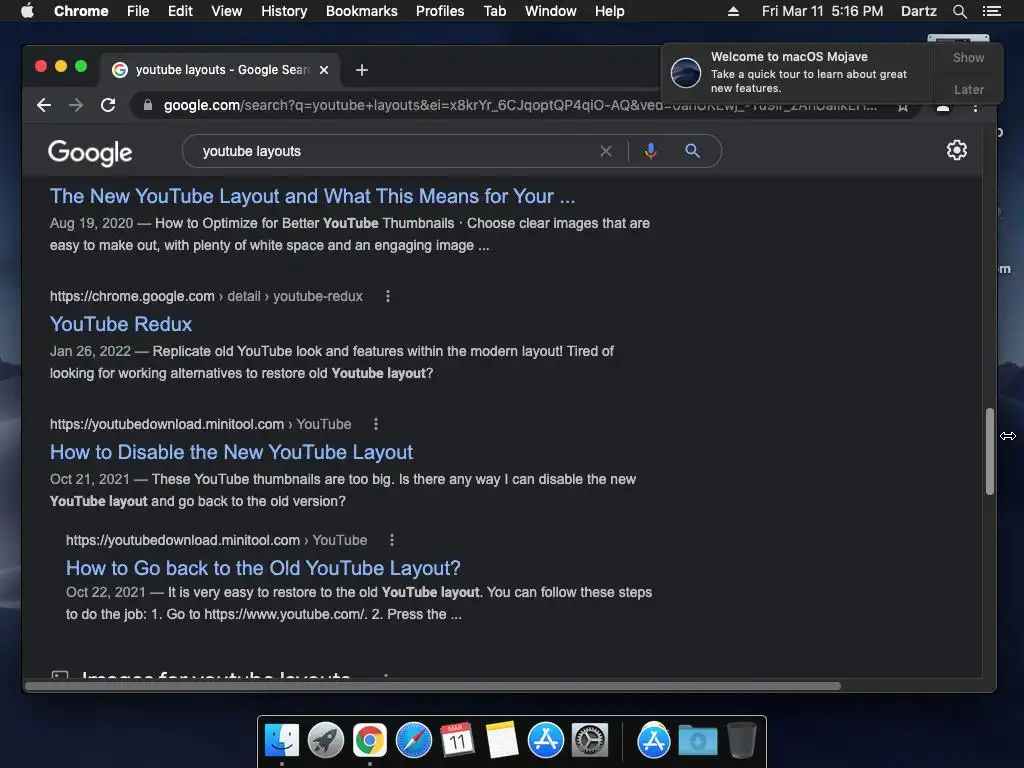The image size is (1024, 768).
Task: Open Safari compass in the Dock
Action: click(x=414, y=741)
